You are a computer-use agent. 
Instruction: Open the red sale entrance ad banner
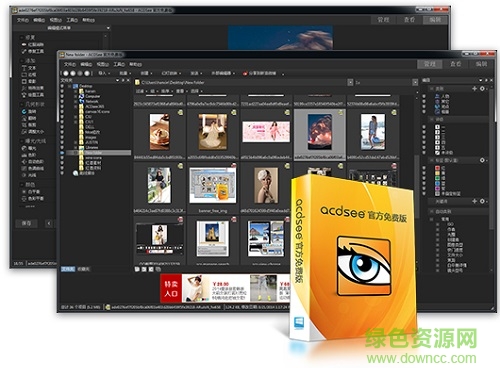click(x=171, y=288)
